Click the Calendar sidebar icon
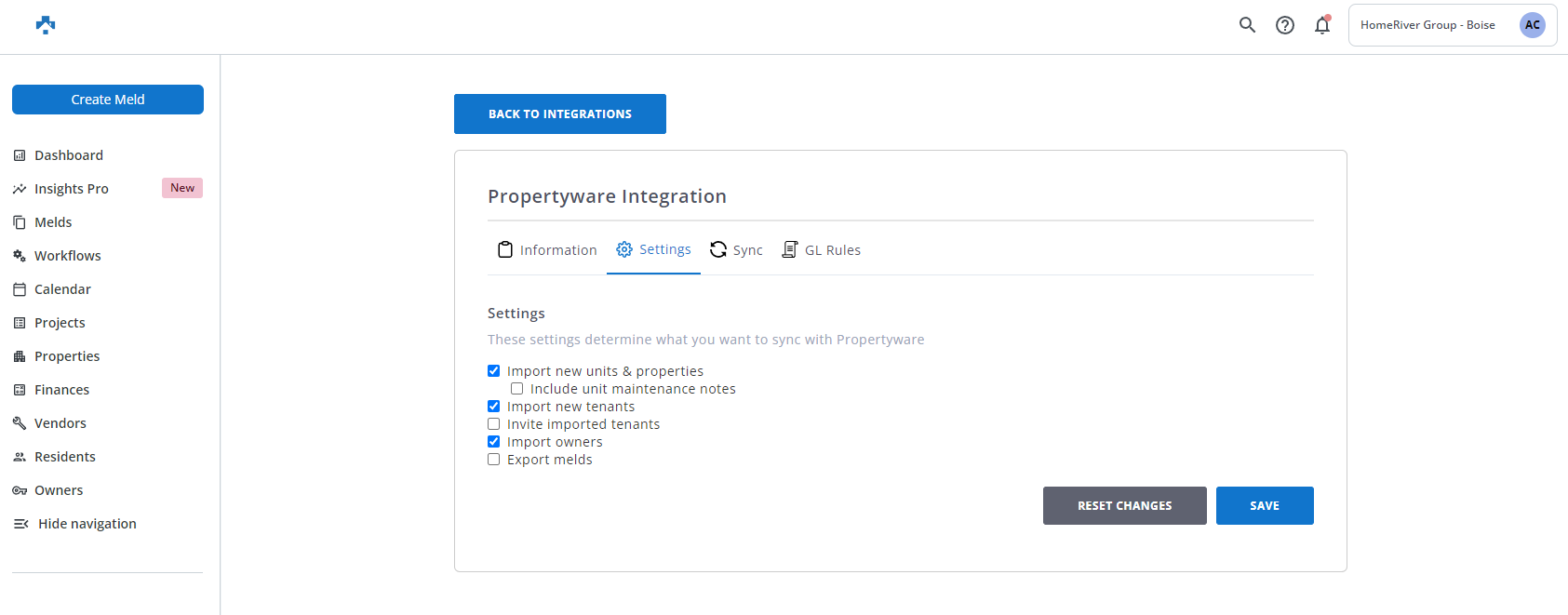This screenshot has width=1568, height=615. click(20, 289)
